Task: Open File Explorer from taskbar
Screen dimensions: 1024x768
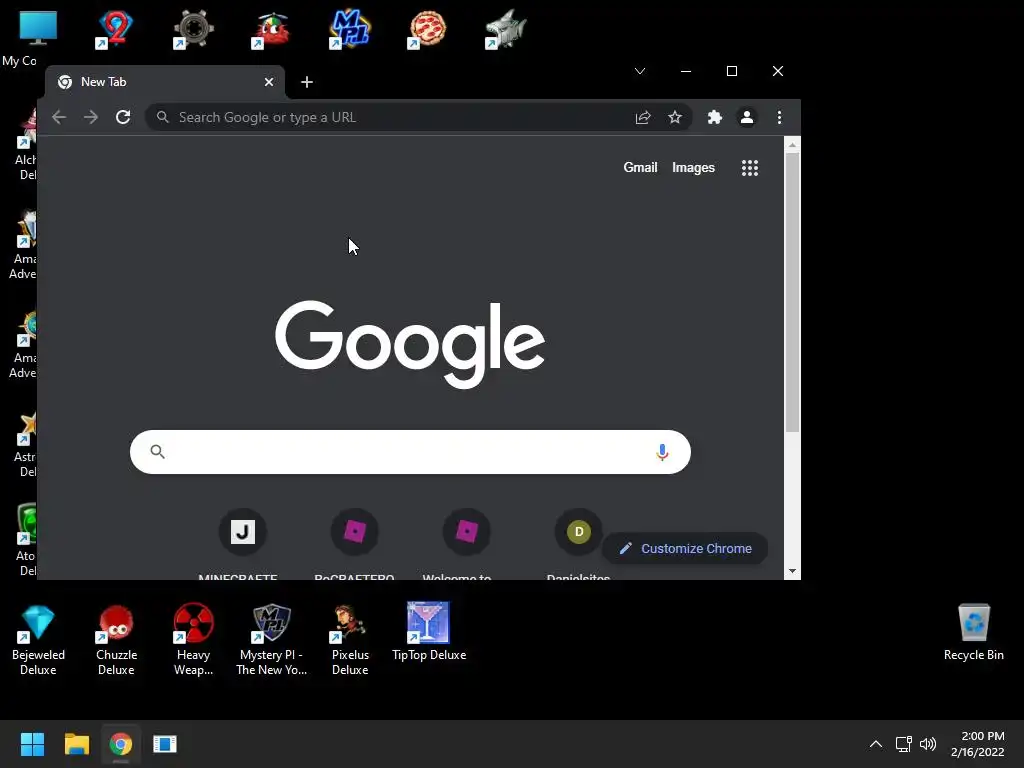Action: (76, 744)
